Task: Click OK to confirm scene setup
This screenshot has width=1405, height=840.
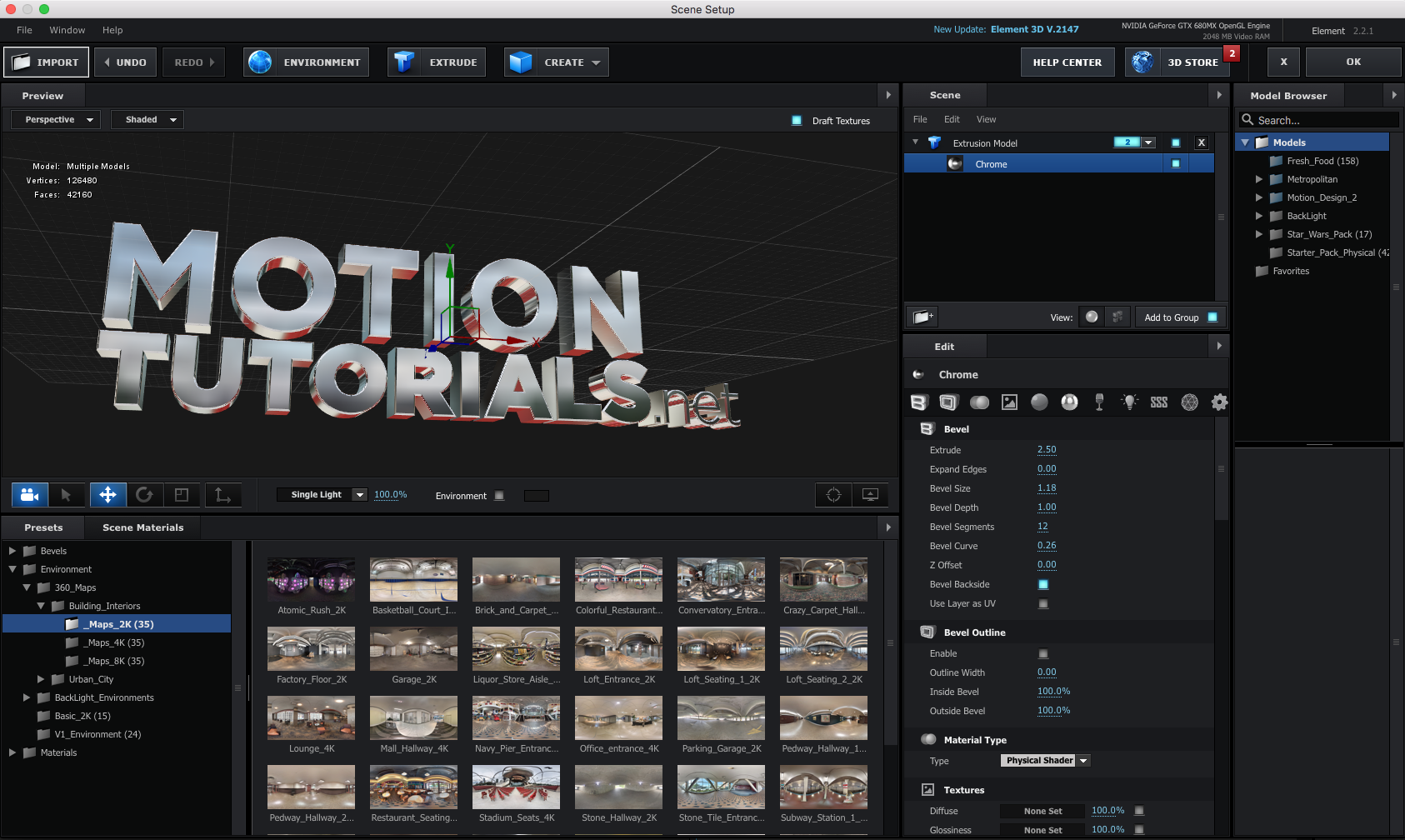Action: coord(1352,62)
